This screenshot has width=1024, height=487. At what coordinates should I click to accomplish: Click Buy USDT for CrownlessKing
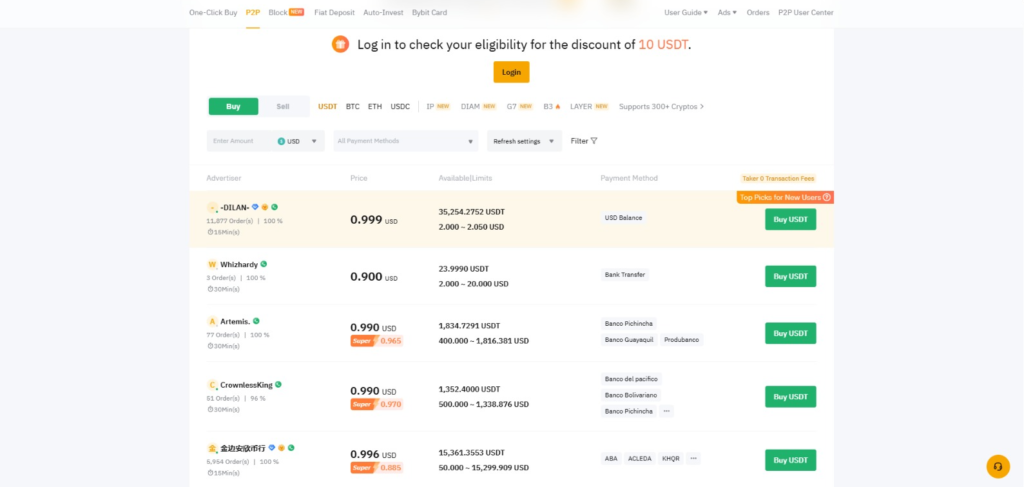coord(790,396)
